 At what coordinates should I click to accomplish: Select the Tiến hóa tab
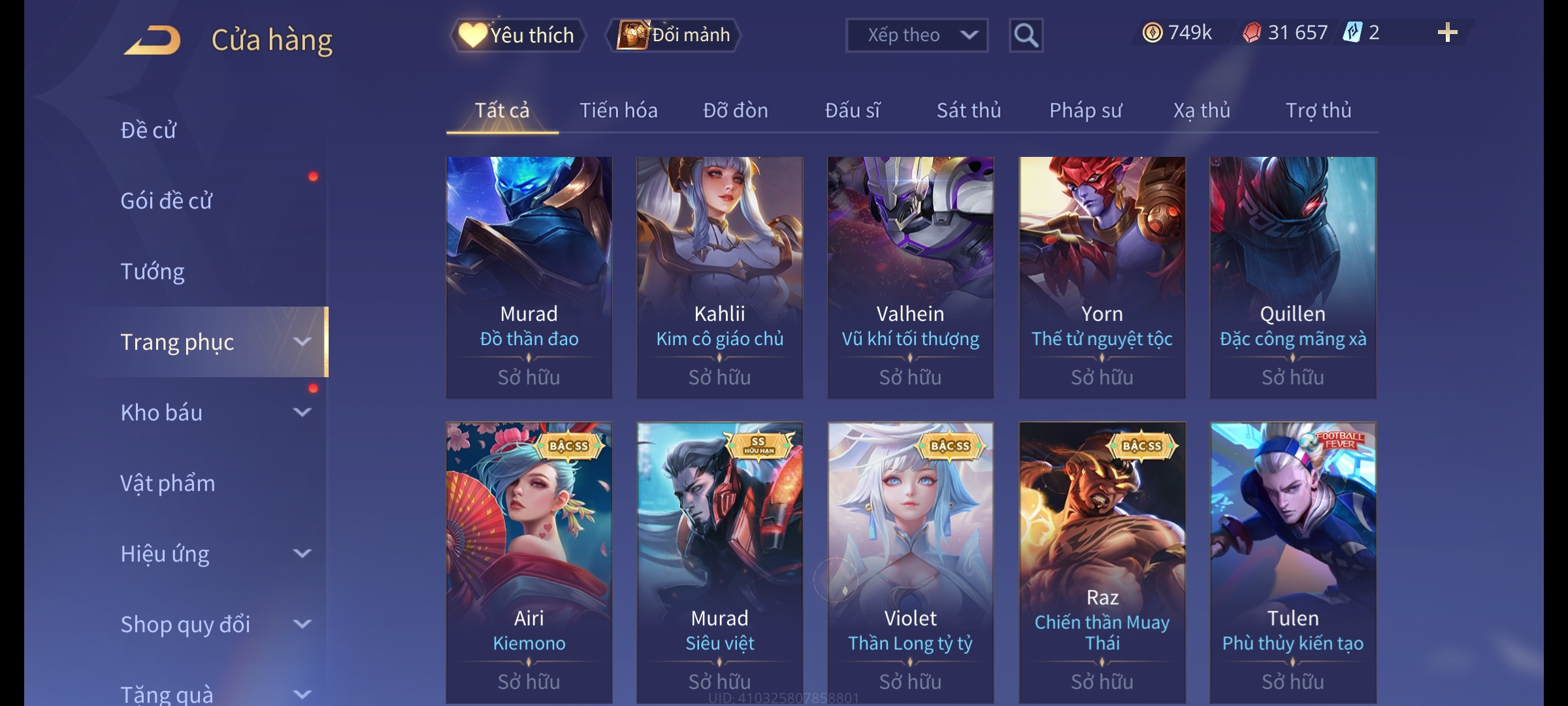click(619, 110)
